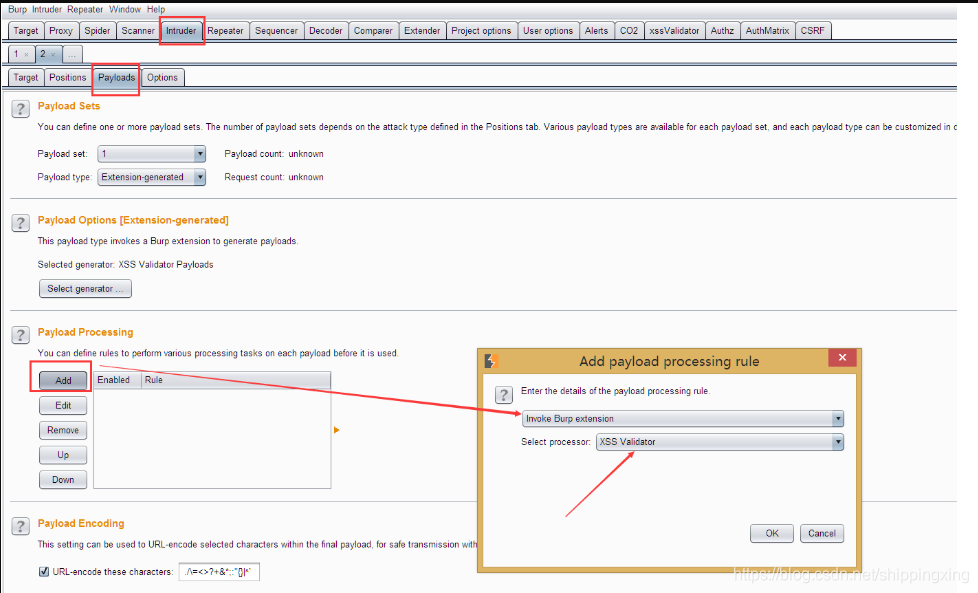Move rule Up button

coord(63,455)
